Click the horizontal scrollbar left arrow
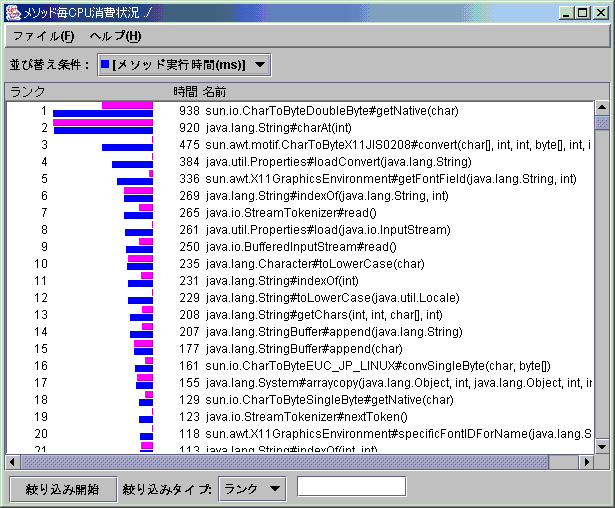The height and width of the screenshot is (508, 615). (13, 462)
